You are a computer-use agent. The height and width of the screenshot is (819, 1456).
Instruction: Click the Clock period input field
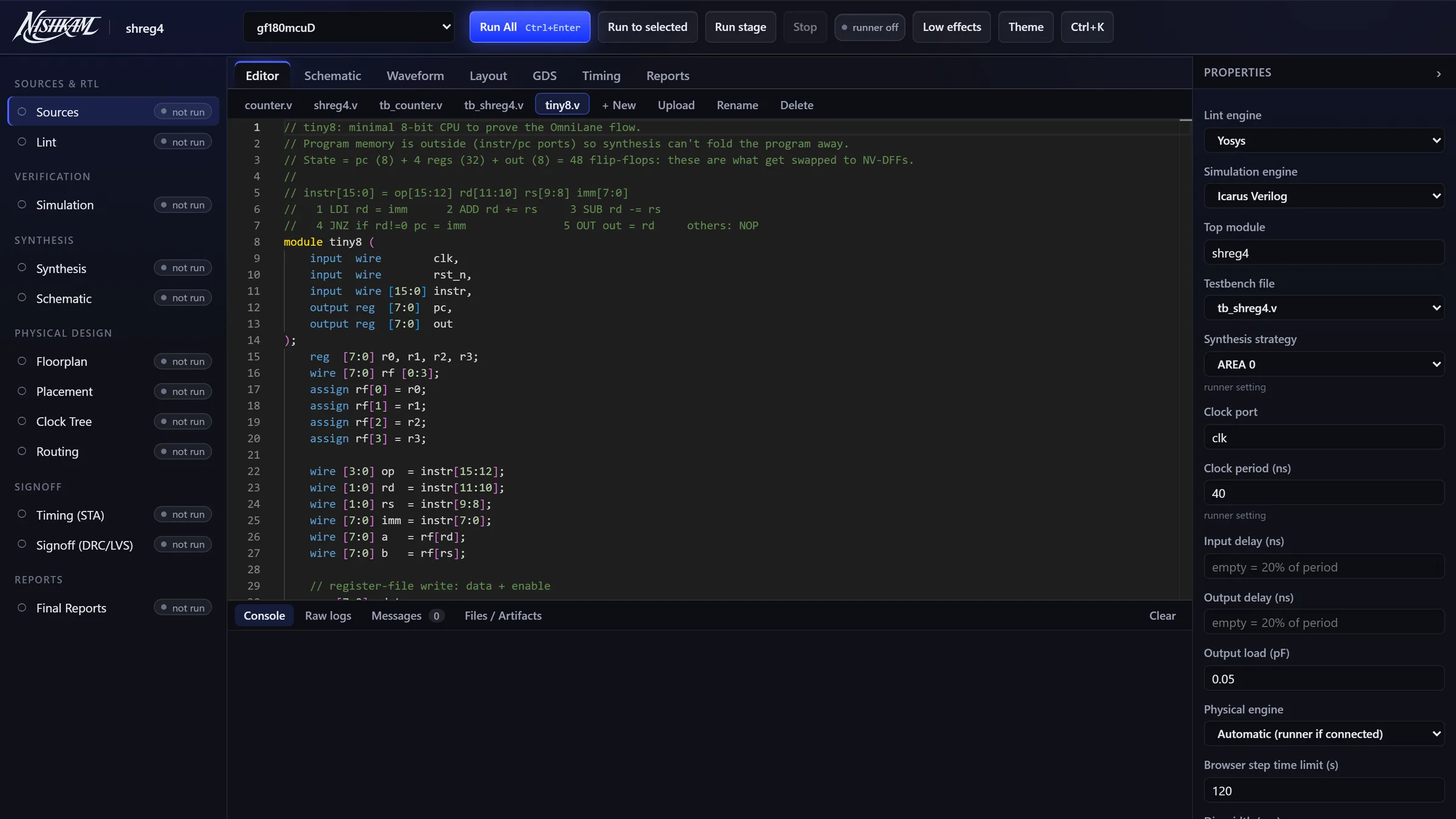click(1323, 493)
